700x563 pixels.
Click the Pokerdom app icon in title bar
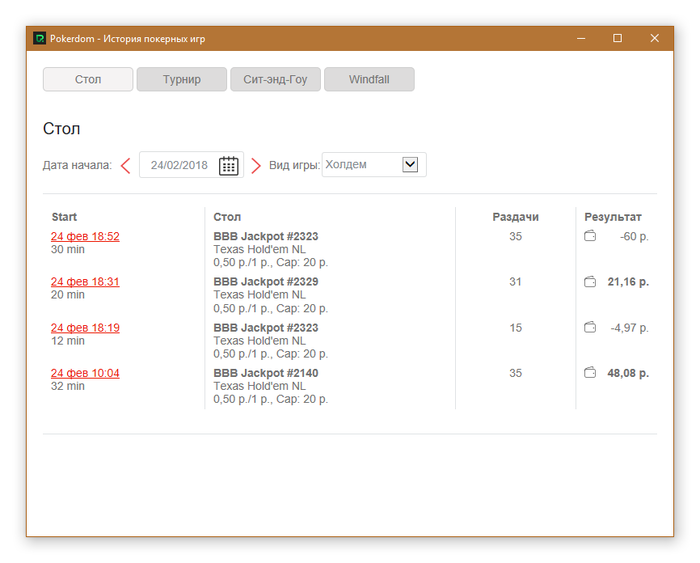(x=39, y=38)
